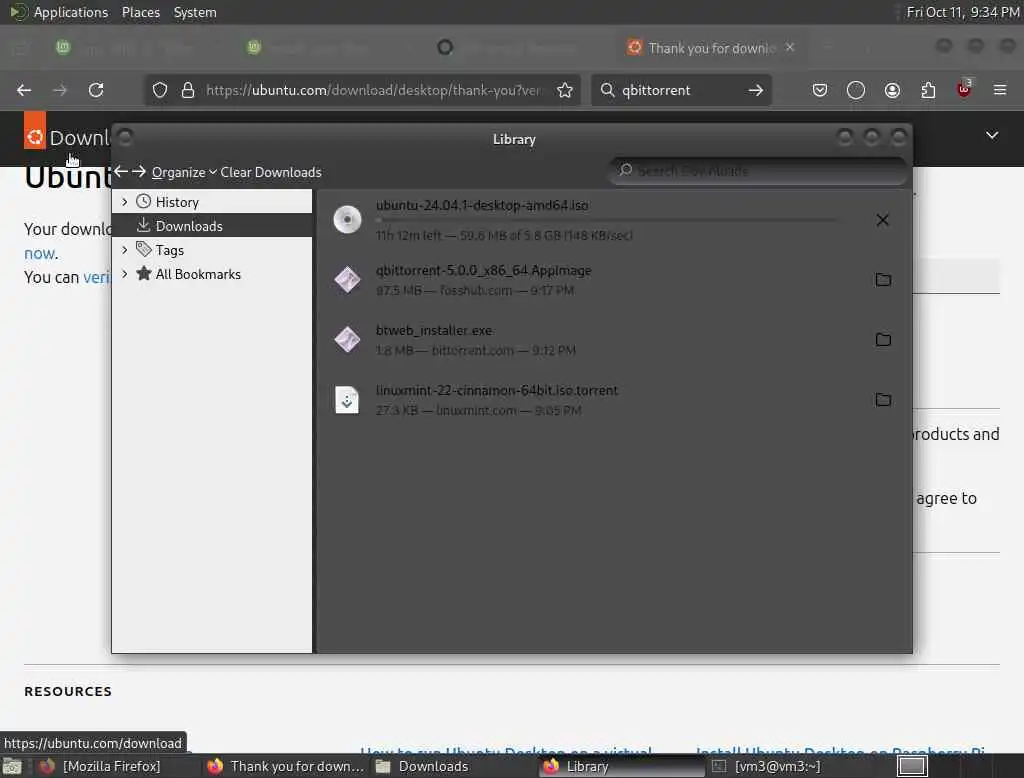Click Firefox forward navigation arrow
Image resolution: width=1024 pixels, height=778 pixels.
[60, 90]
